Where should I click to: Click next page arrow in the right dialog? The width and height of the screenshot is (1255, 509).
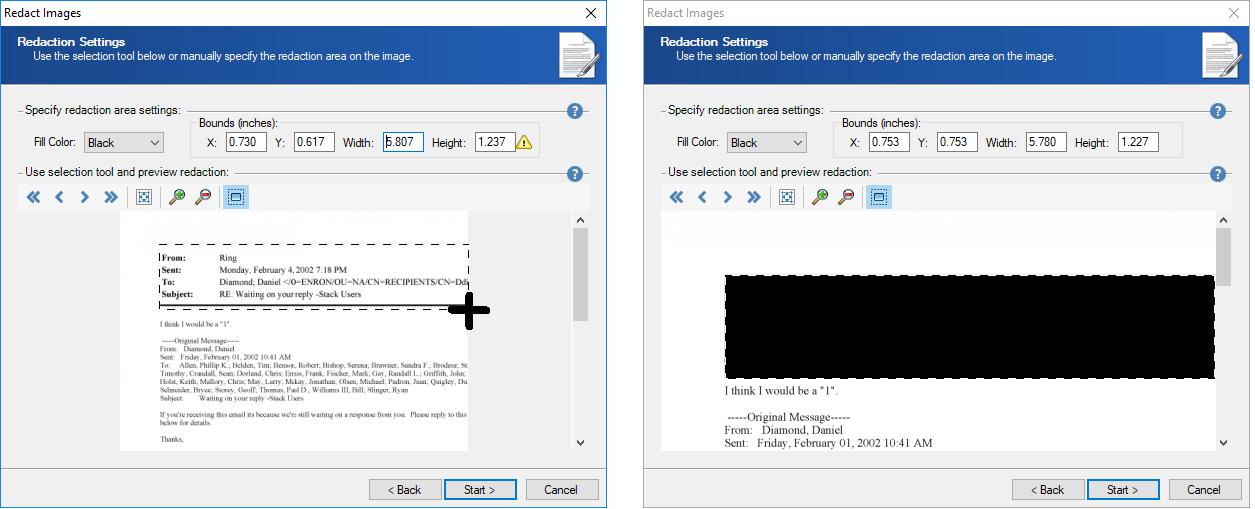[x=727, y=198]
